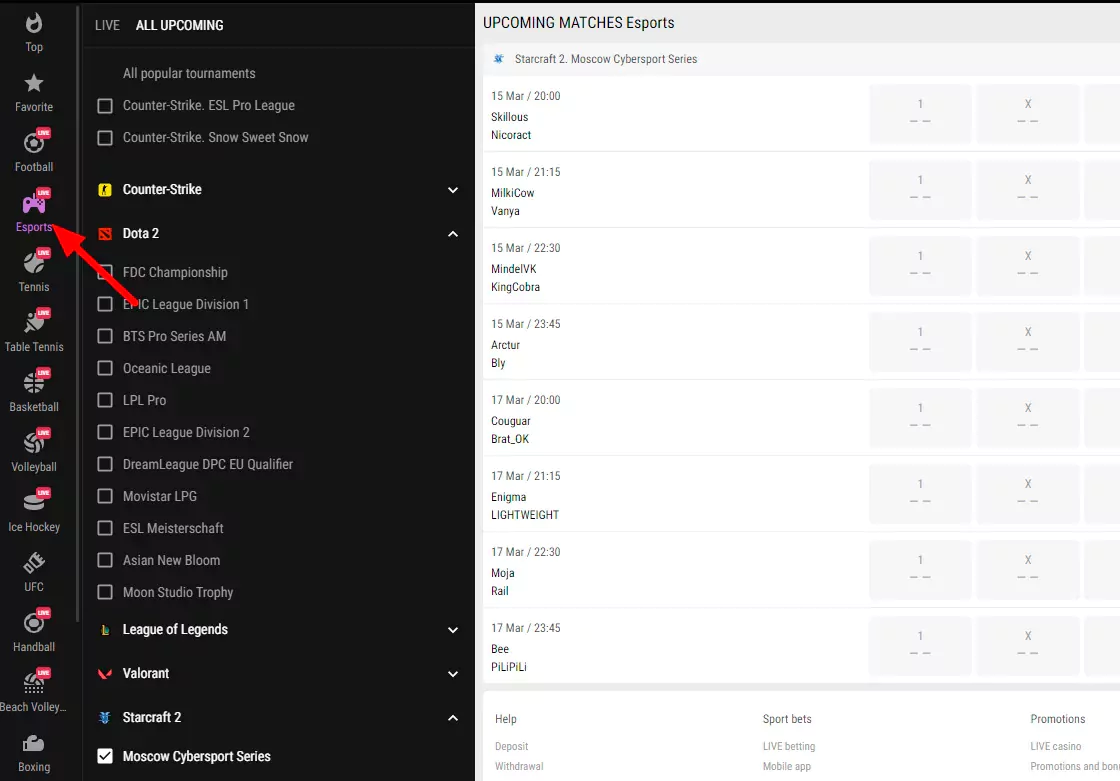The image size is (1120, 781).
Task: Bet on outcome 1 for Skillous vs Nicoract
Action: coord(920,113)
